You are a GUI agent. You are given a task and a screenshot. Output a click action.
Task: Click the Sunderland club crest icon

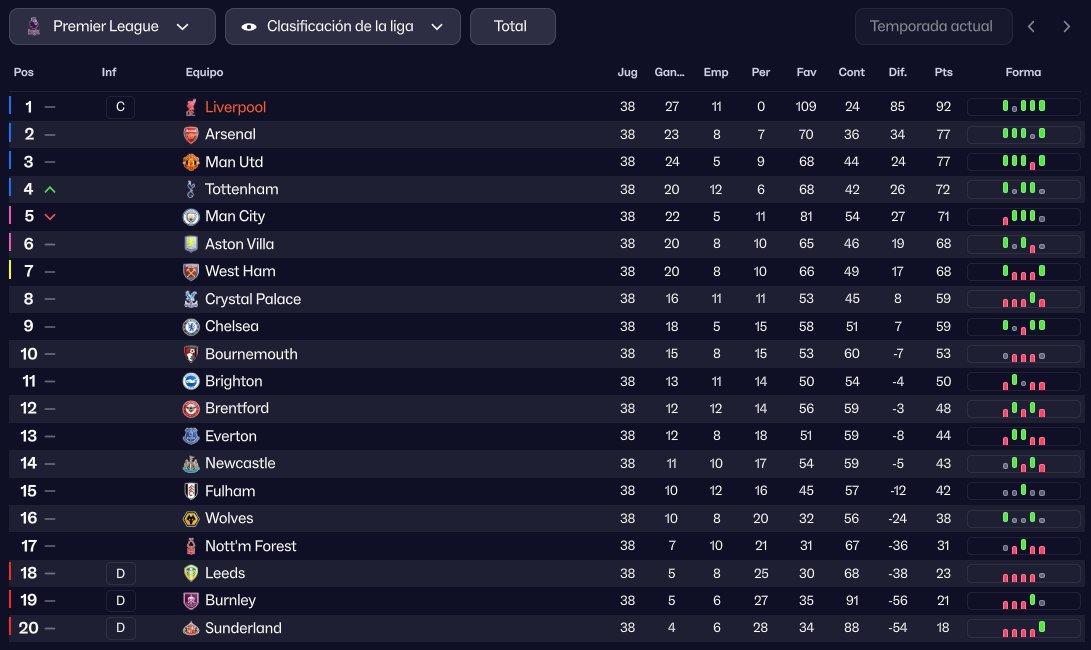point(191,628)
